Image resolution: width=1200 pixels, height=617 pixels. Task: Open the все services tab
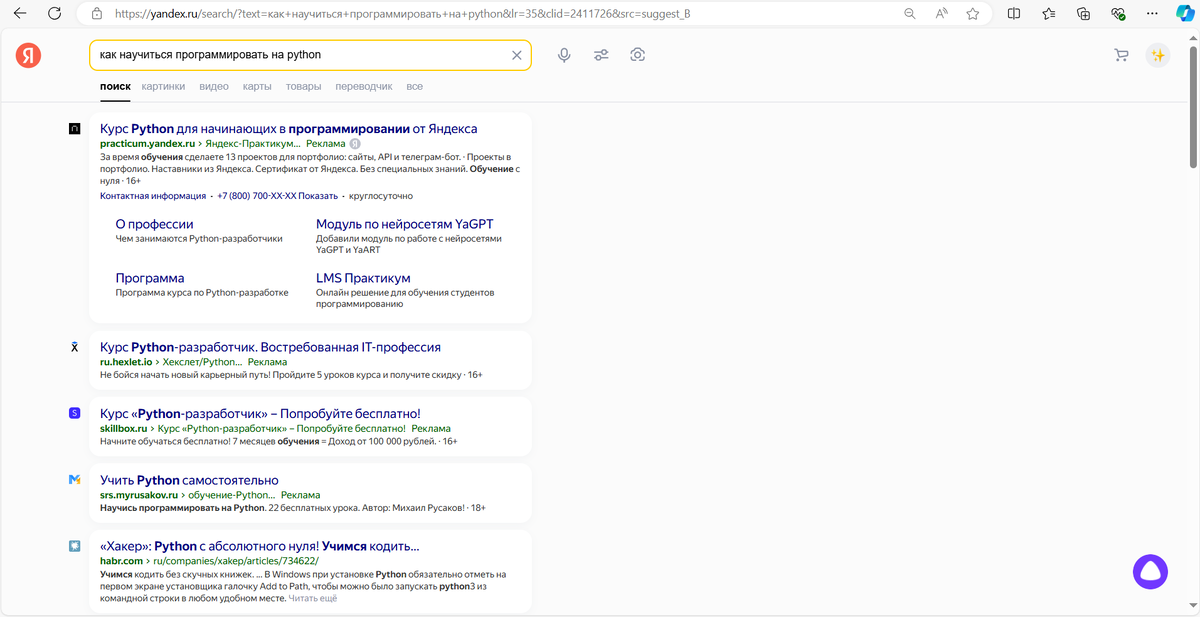click(x=414, y=87)
